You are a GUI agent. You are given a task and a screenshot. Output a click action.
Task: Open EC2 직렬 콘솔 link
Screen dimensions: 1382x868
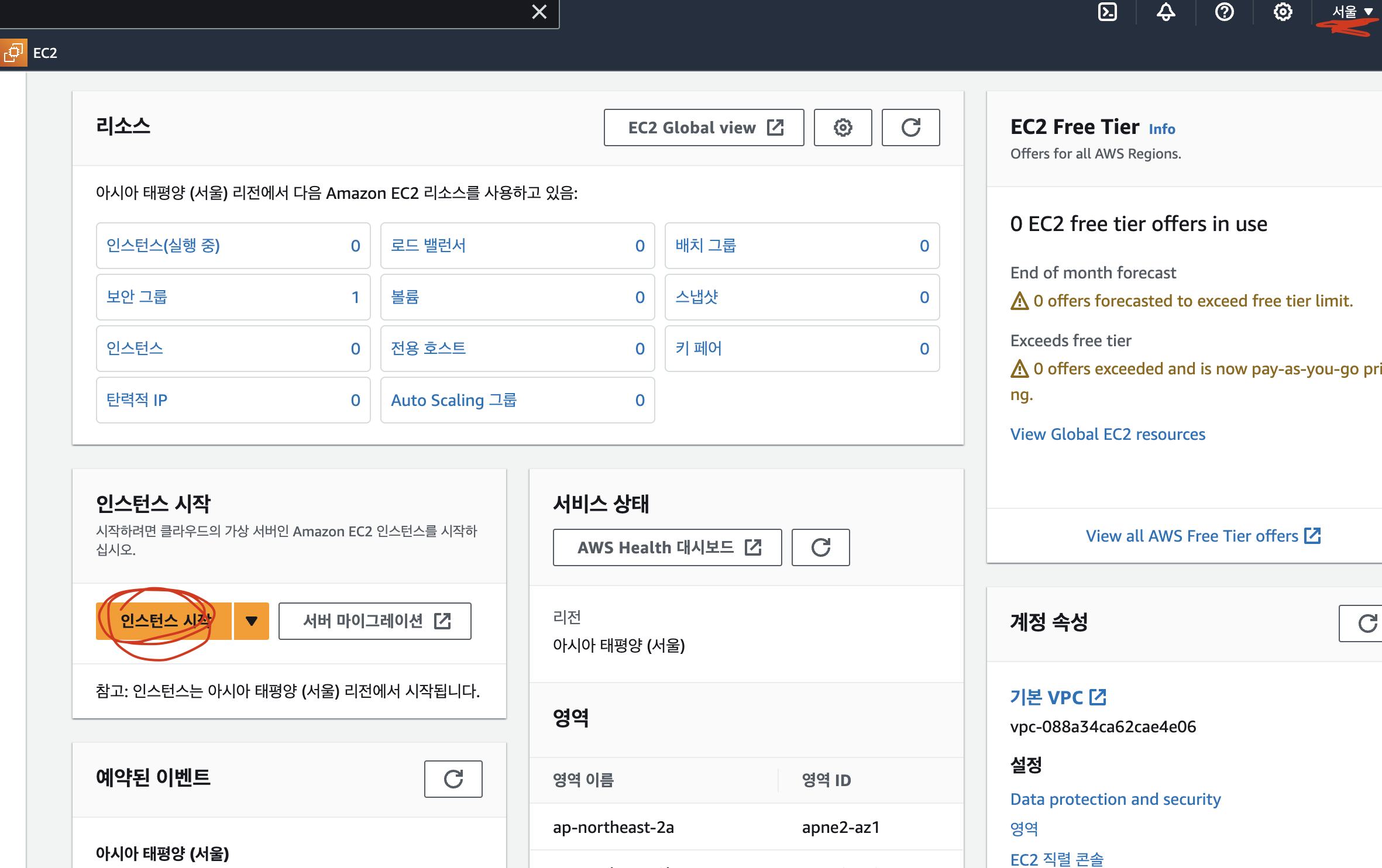(1057, 859)
